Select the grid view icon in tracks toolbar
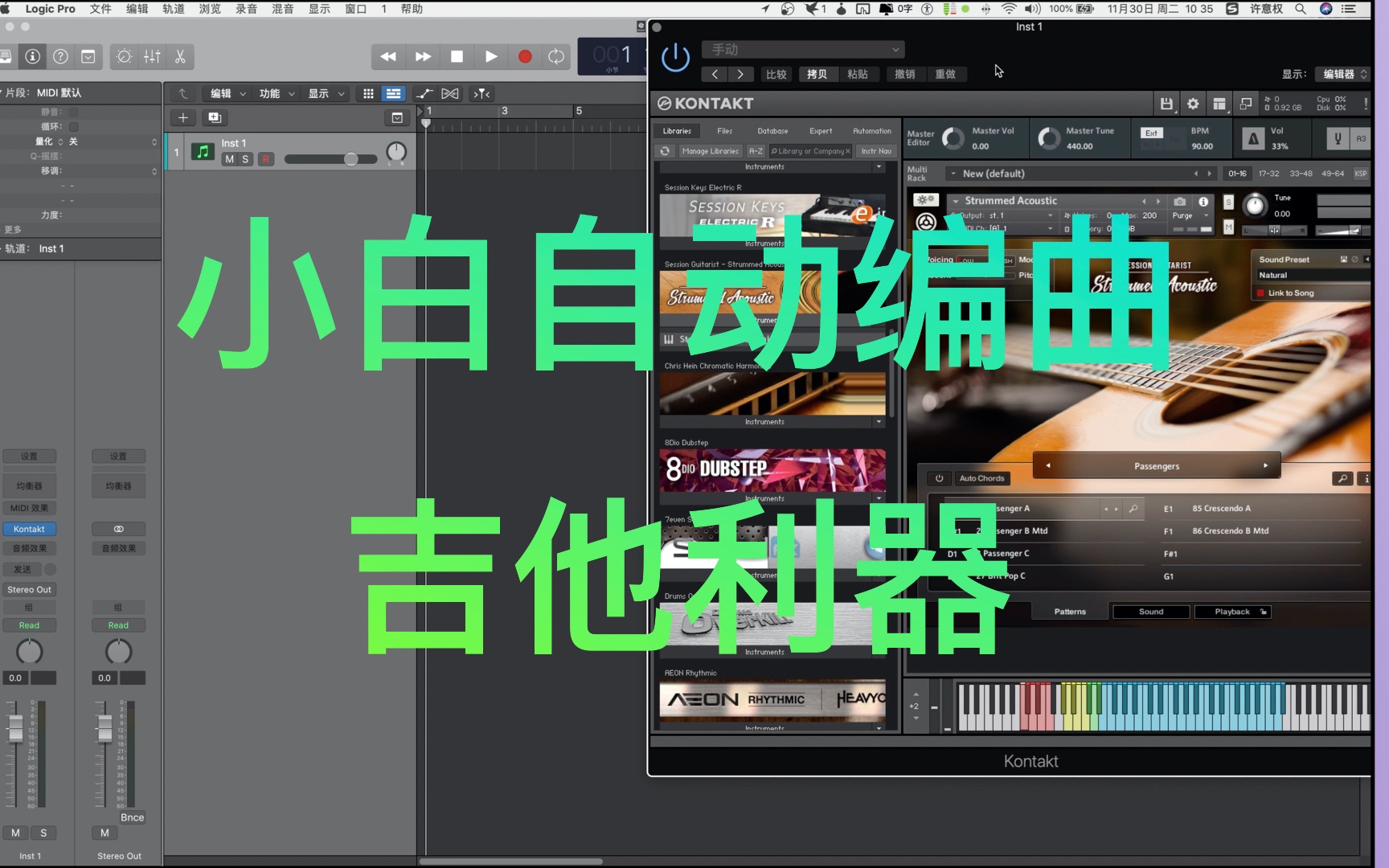Image resolution: width=1389 pixels, height=868 pixels. 368,93
